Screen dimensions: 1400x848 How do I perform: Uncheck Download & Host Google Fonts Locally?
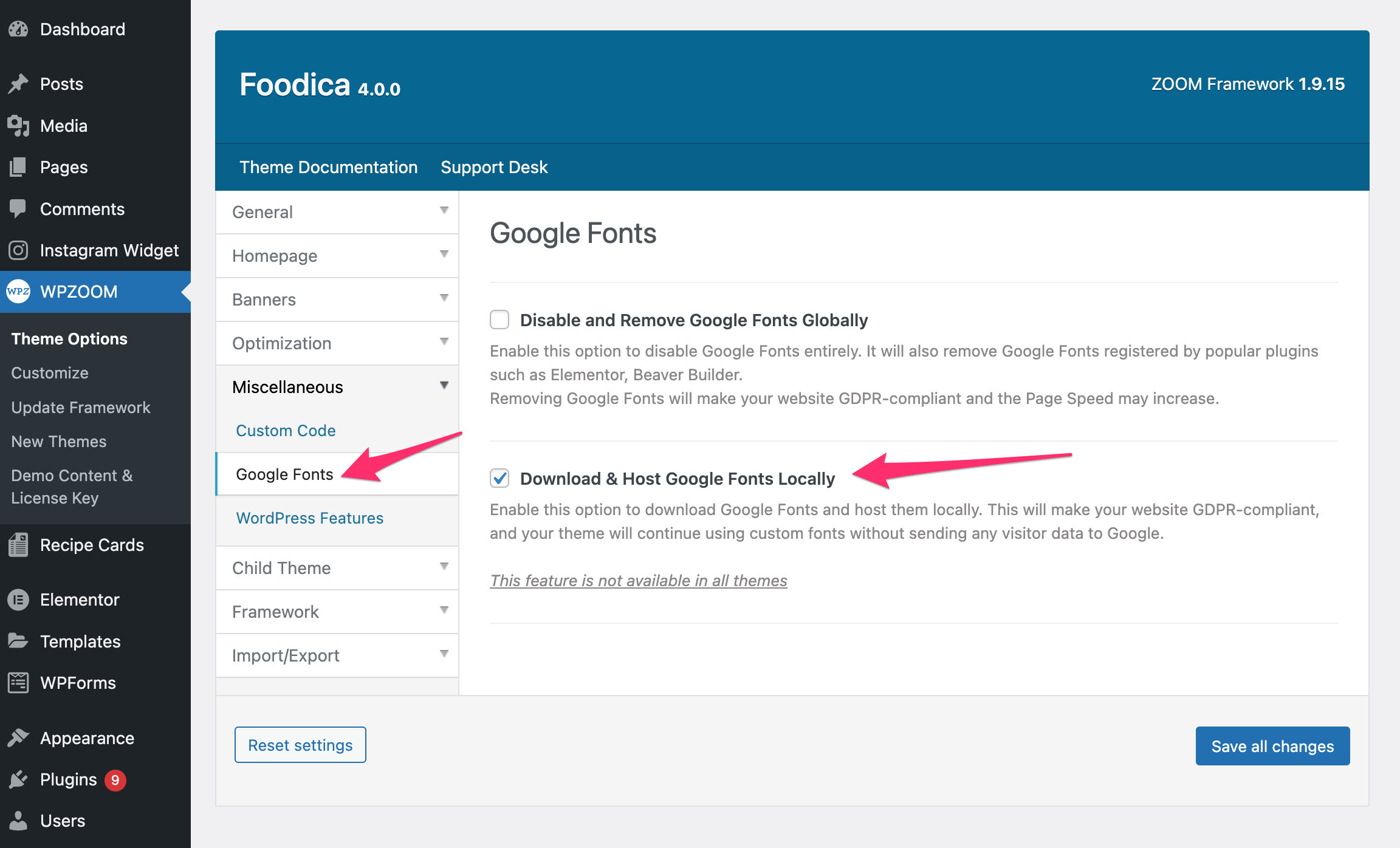499,478
